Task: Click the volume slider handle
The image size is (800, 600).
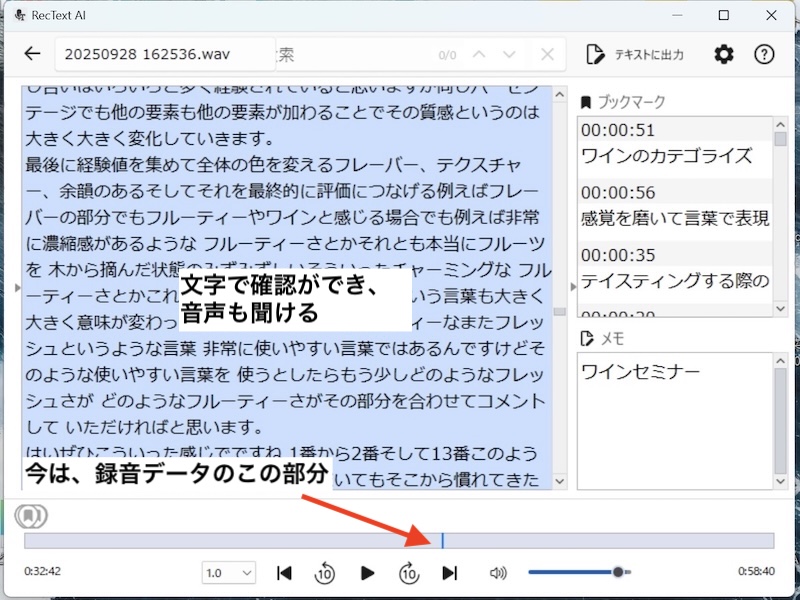Action: tap(619, 572)
